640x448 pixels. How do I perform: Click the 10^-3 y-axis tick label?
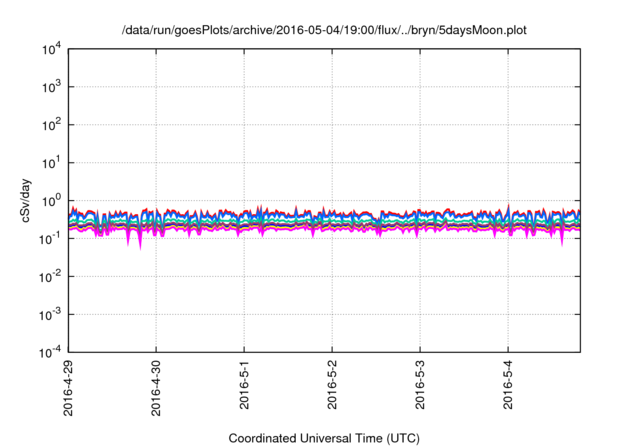pyautogui.click(x=50, y=315)
